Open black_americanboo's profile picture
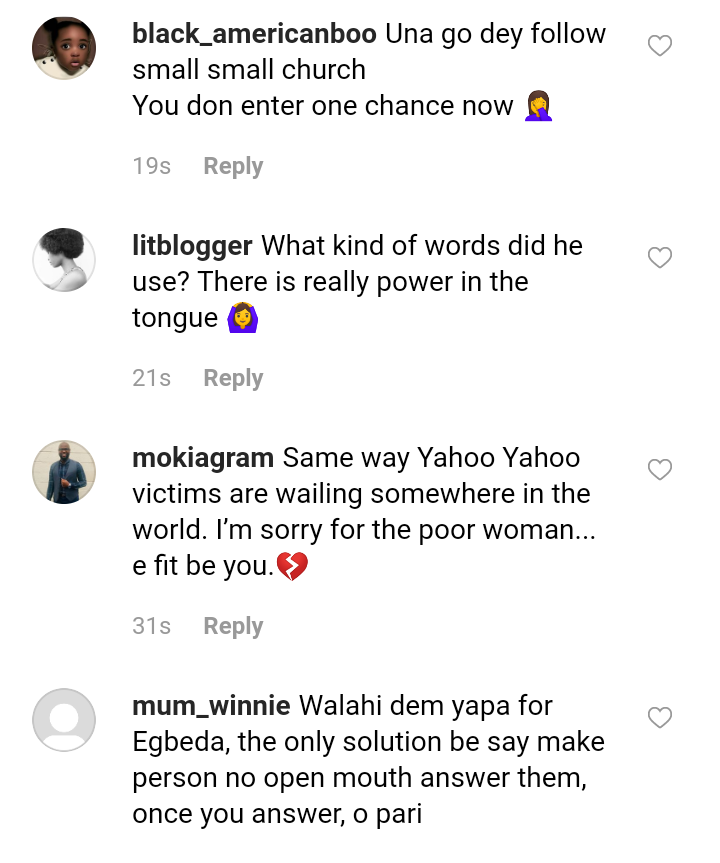The height and width of the screenshot is (863, 720). (64, 48)
